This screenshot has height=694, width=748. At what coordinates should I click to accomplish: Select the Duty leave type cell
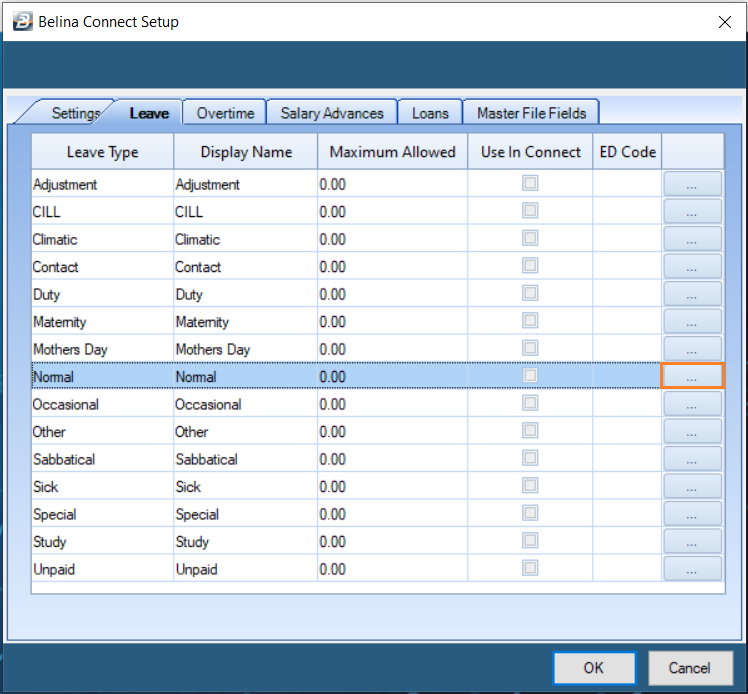(103, 294)
